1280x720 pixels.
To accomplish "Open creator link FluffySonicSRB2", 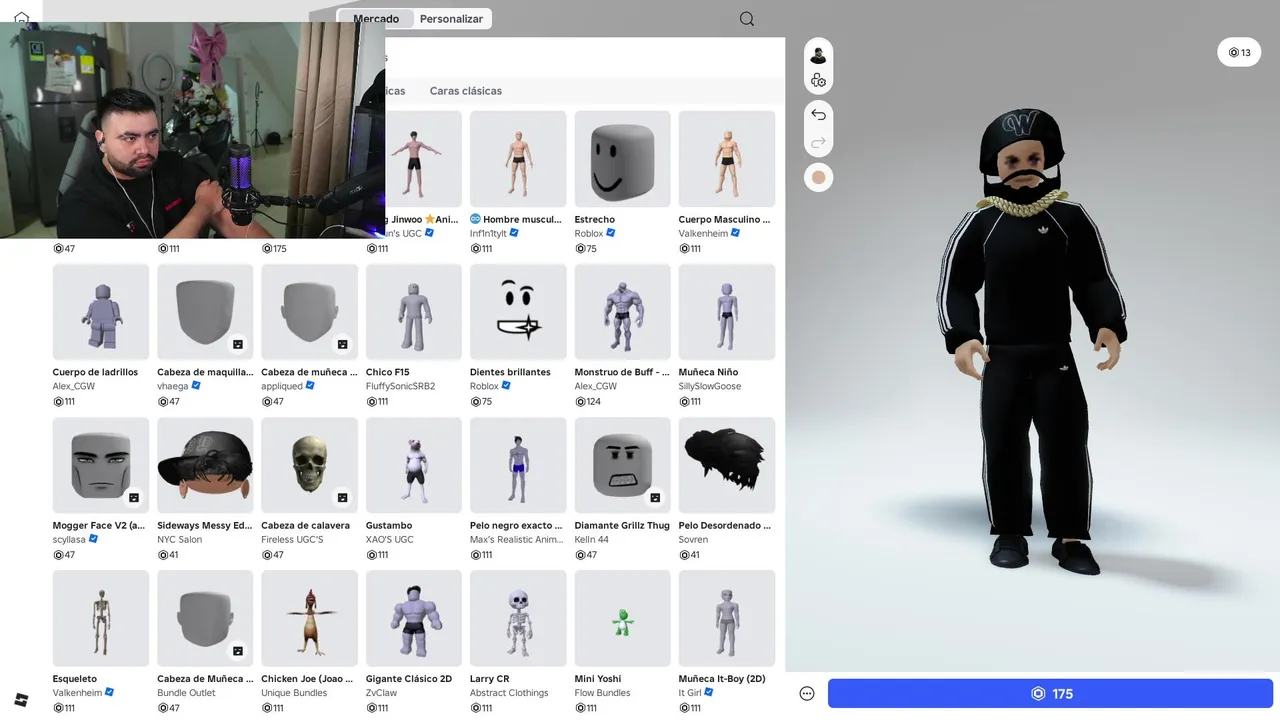I will point(401,386).
